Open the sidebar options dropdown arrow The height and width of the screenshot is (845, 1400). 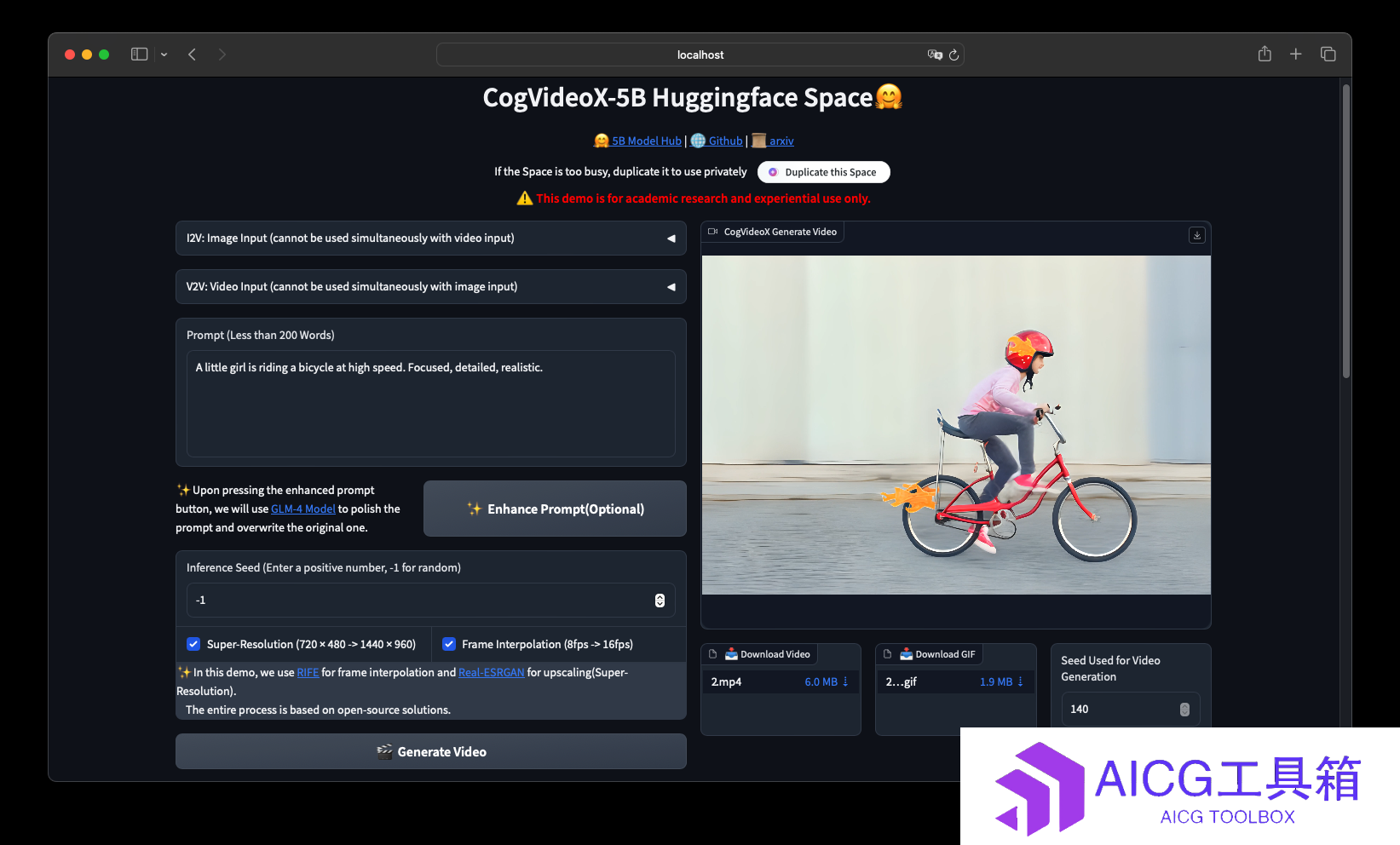click(164, 55)
